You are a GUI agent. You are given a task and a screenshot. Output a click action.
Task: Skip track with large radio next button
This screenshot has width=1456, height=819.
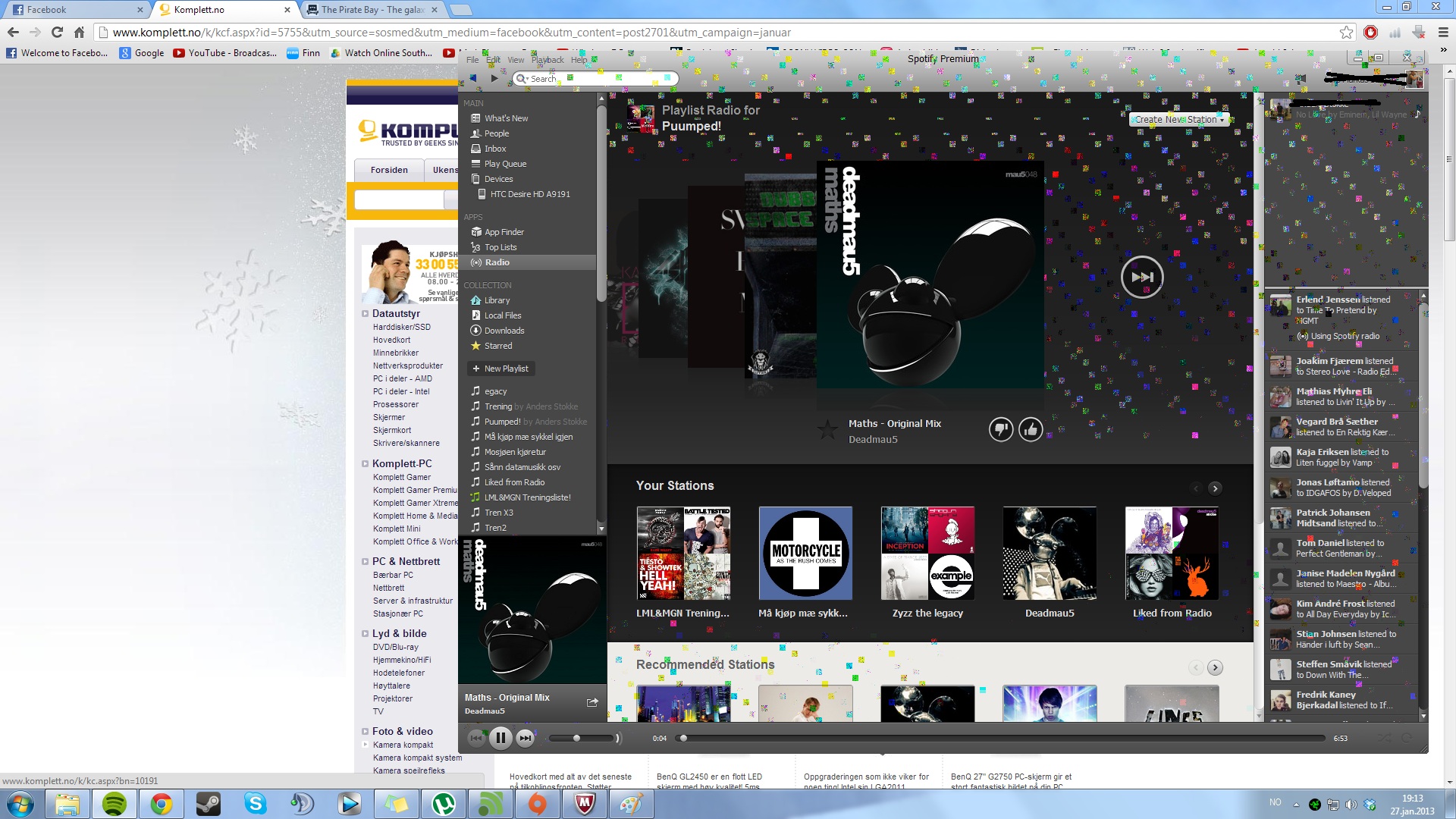[1142, 277]
